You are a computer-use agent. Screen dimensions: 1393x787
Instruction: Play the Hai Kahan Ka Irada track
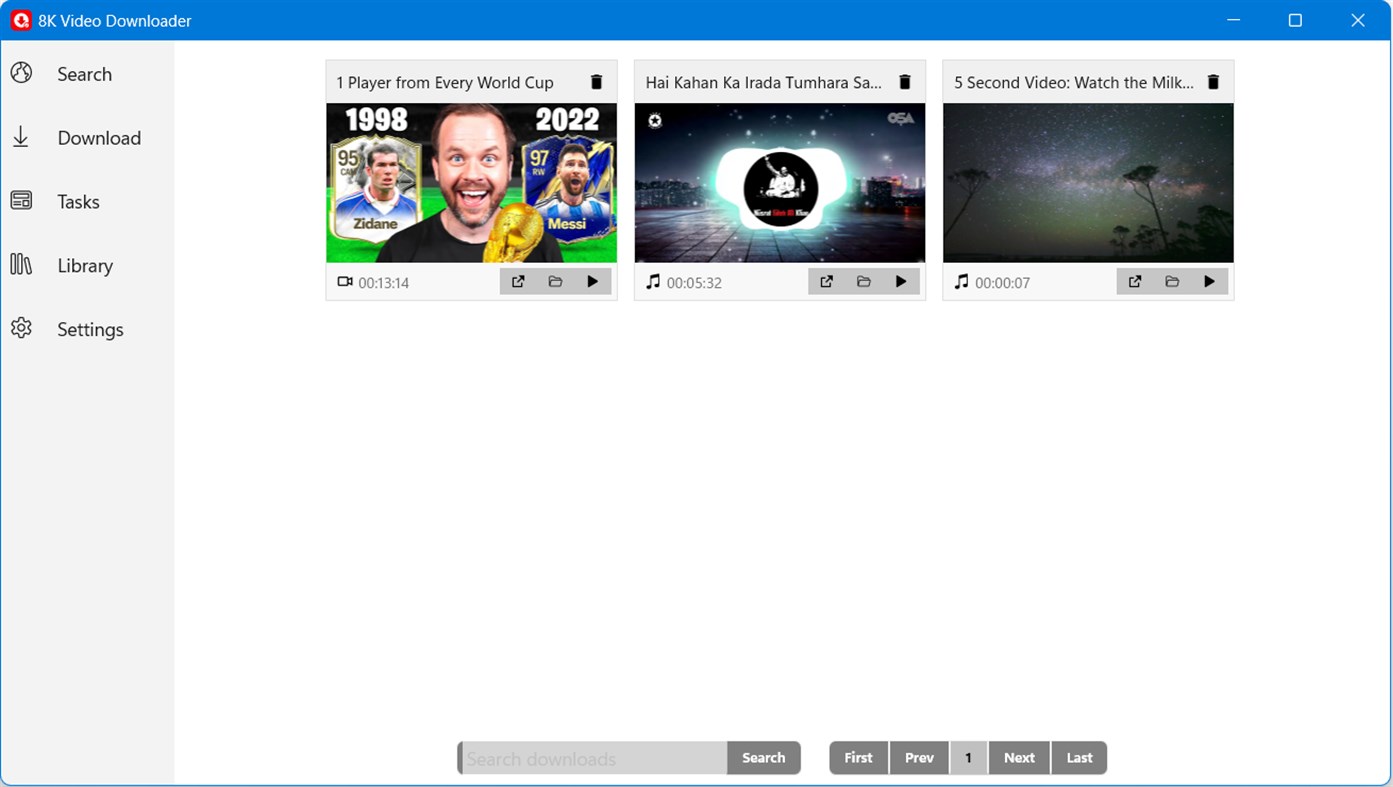[x=900, y=281]
